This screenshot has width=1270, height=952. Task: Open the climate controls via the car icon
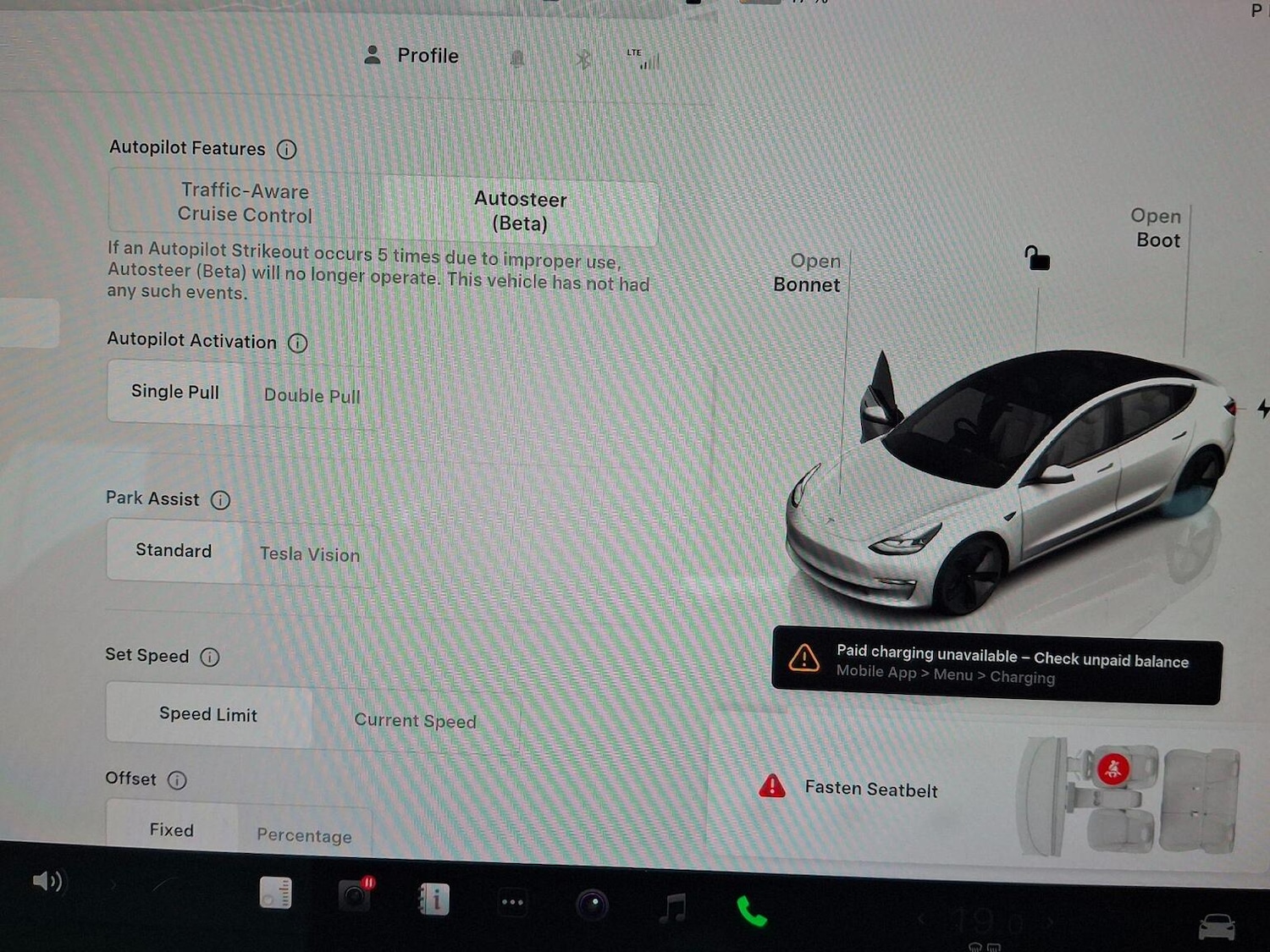click(x=1219, y=927)
